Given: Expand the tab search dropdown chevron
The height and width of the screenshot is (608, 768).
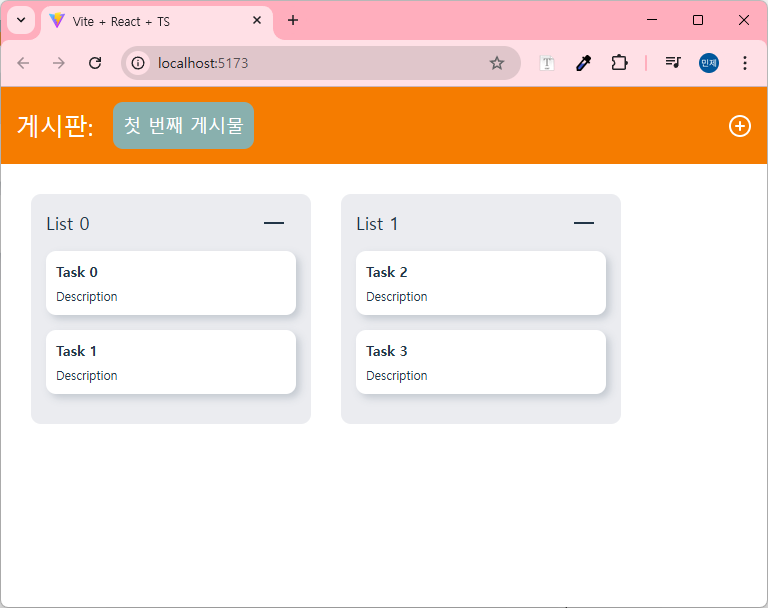Looking at the screenshot, I should tap(21, 20).
